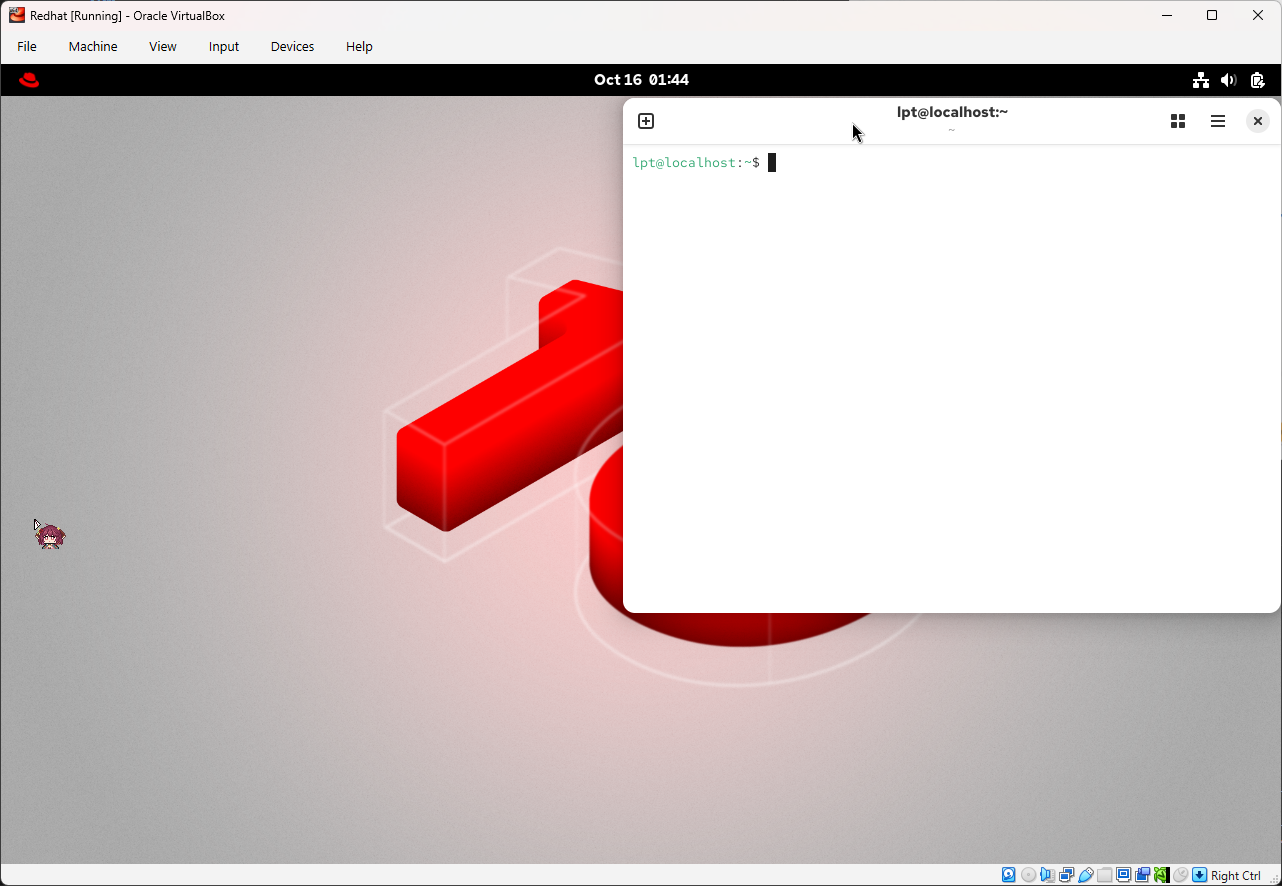Open a new terminal tab with plus button

[646, 120]
